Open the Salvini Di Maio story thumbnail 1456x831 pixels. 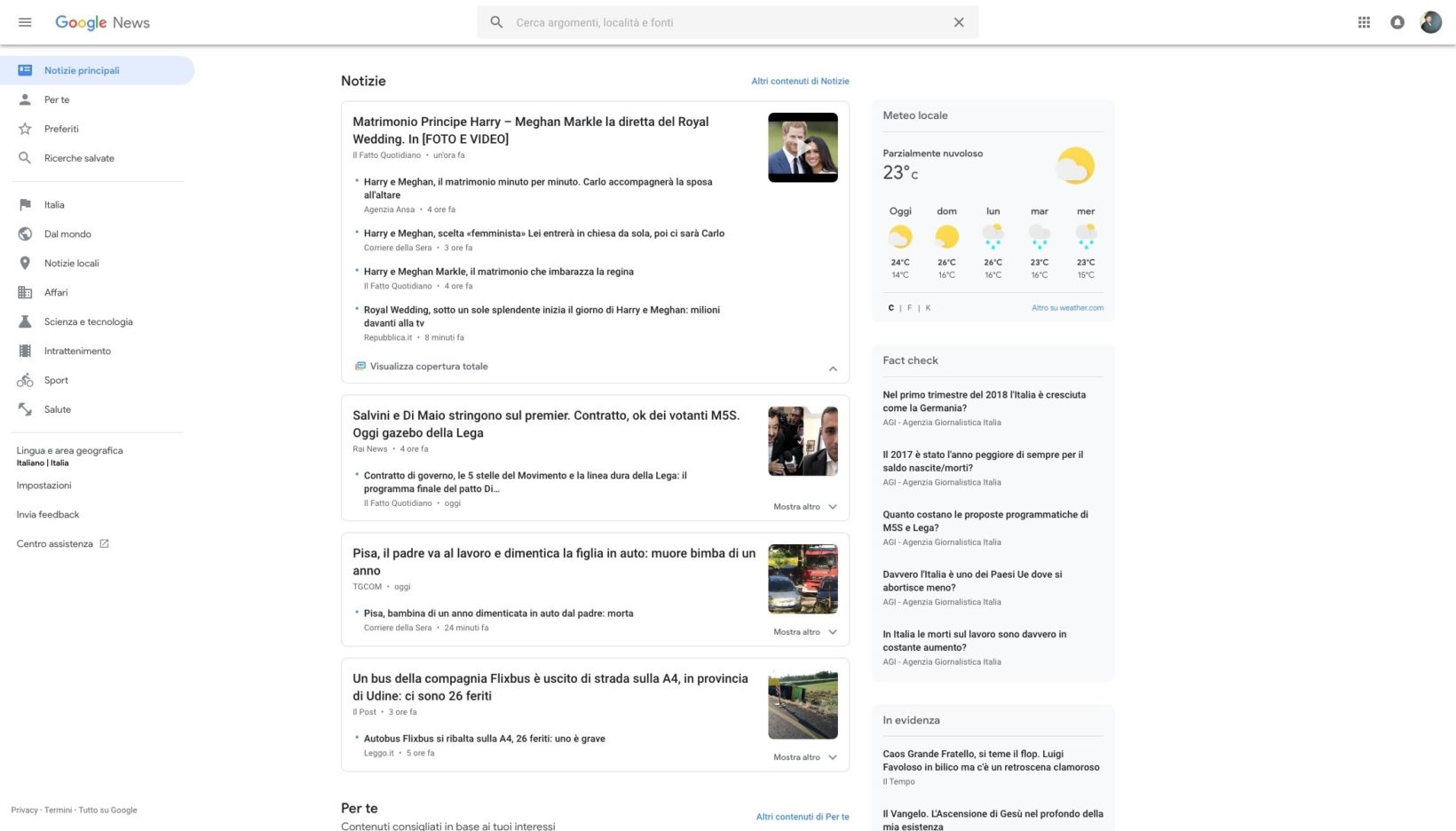click(x=803, y=441)
